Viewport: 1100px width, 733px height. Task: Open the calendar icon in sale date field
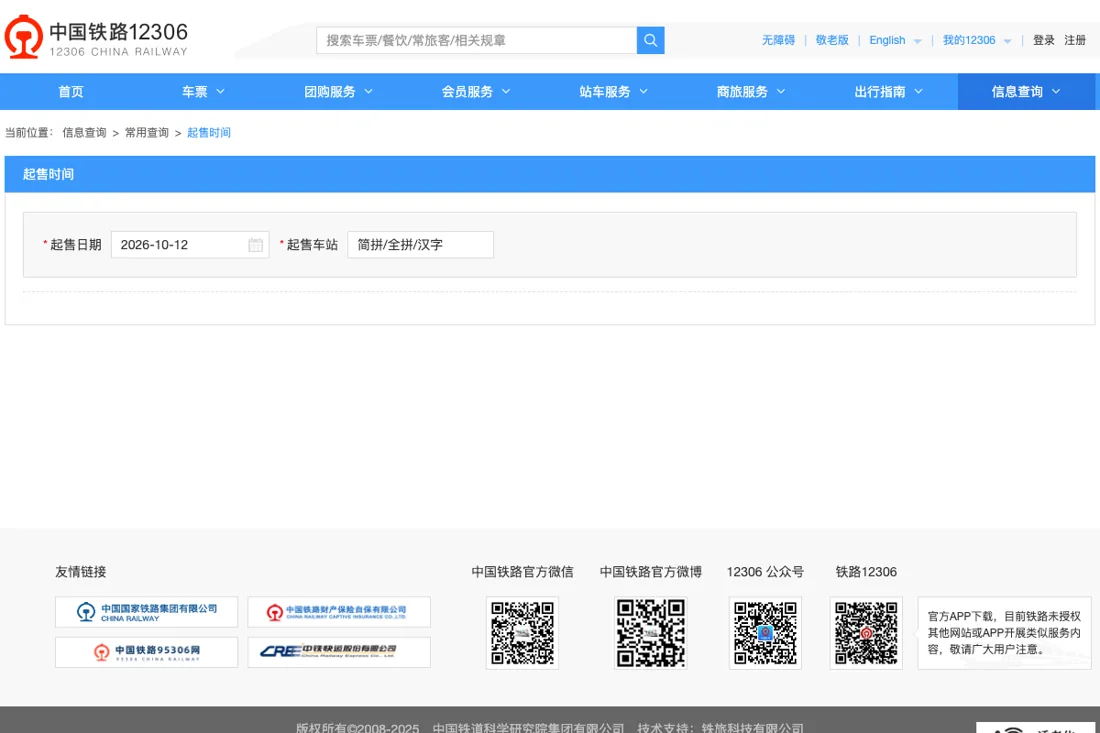coord(255,245)
